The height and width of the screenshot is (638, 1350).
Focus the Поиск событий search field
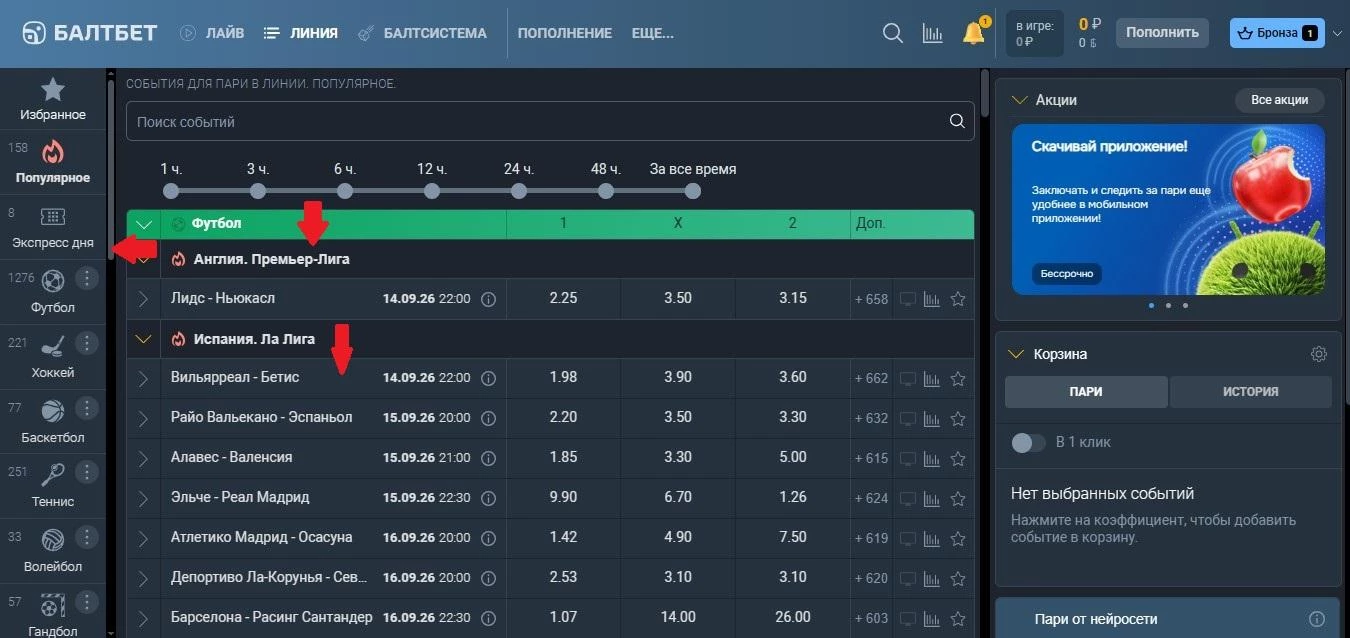(550, 122)
